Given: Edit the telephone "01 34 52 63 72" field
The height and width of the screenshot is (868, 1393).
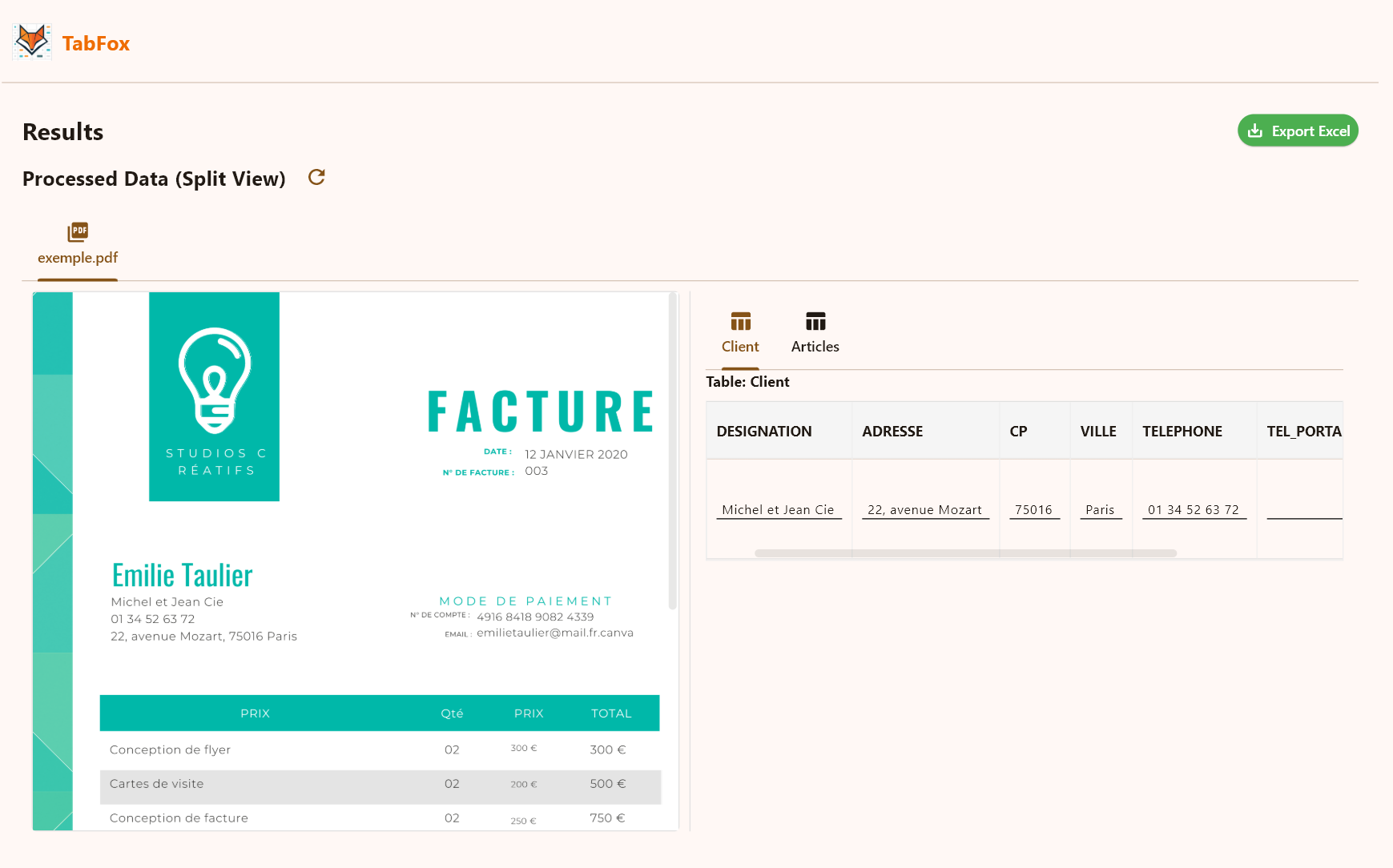Looking at the screenshot, I should (1194, 509).
